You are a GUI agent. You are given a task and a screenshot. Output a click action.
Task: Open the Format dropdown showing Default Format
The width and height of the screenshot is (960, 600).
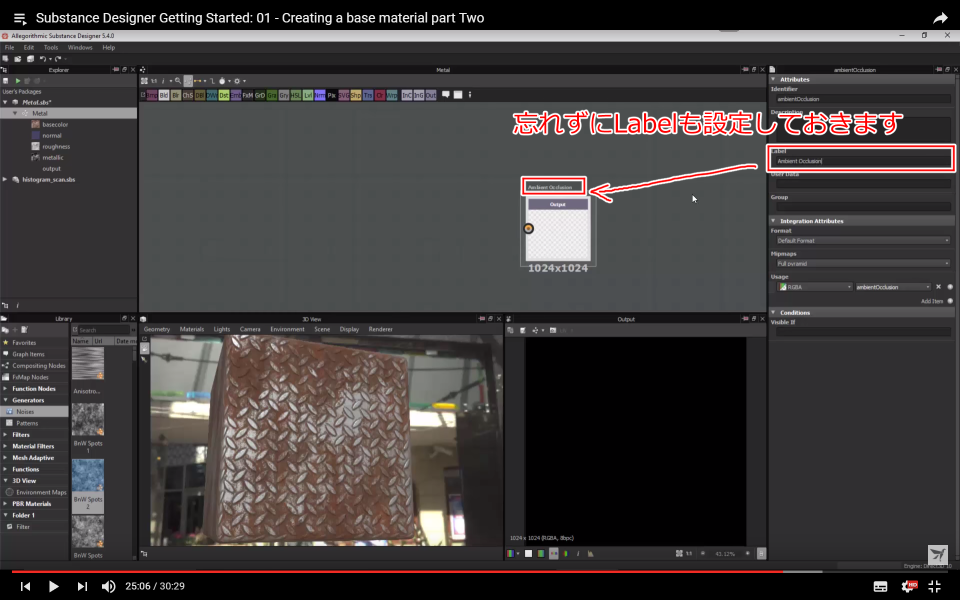[x=863, y=241]
